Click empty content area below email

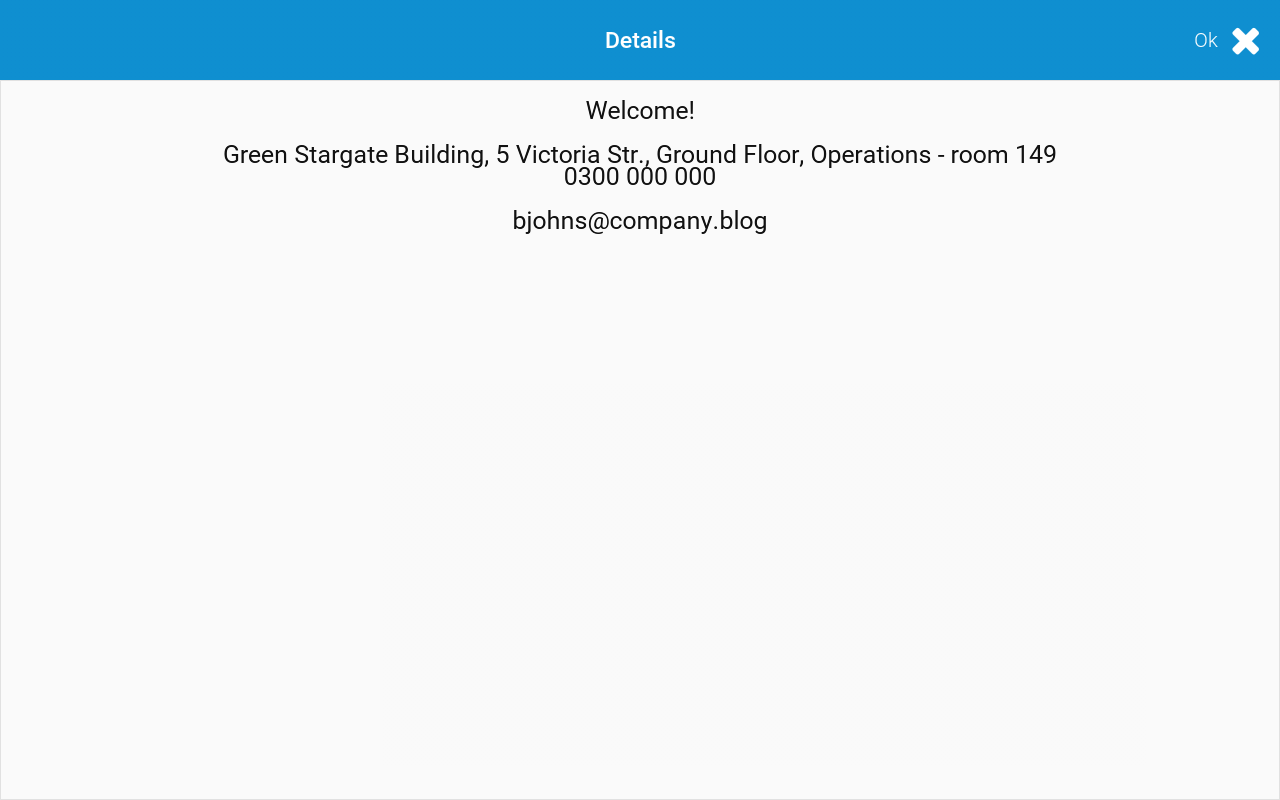[x=640, y=500]
